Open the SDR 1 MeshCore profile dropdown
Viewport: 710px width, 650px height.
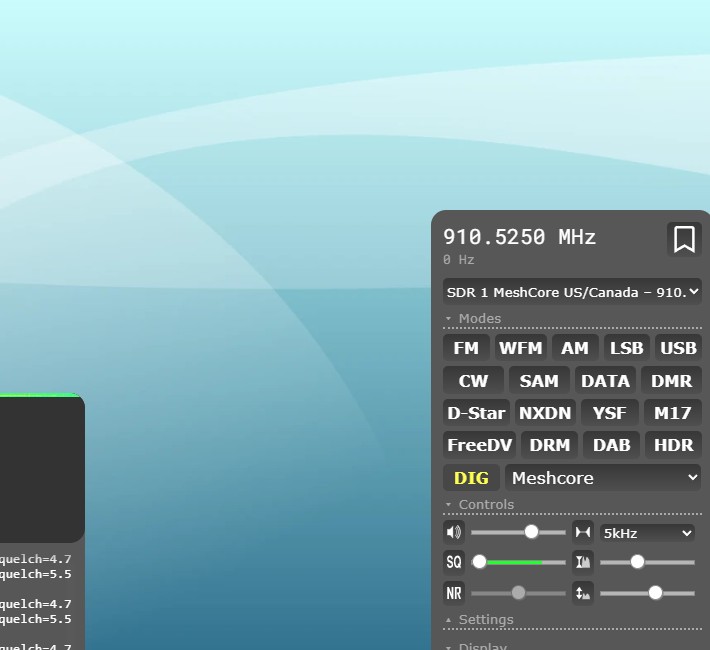coord(572,292)
